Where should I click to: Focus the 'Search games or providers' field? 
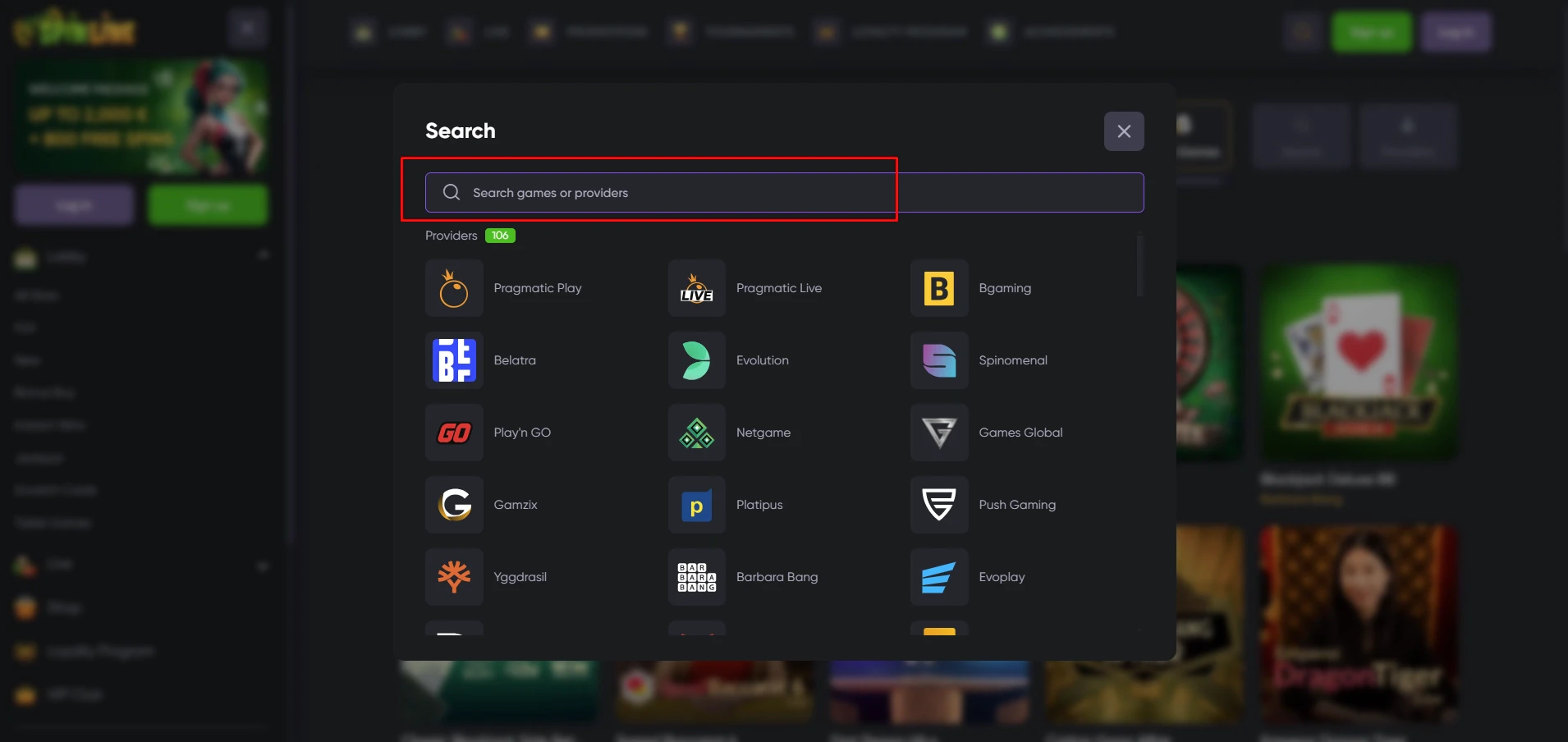click(784, 192)
